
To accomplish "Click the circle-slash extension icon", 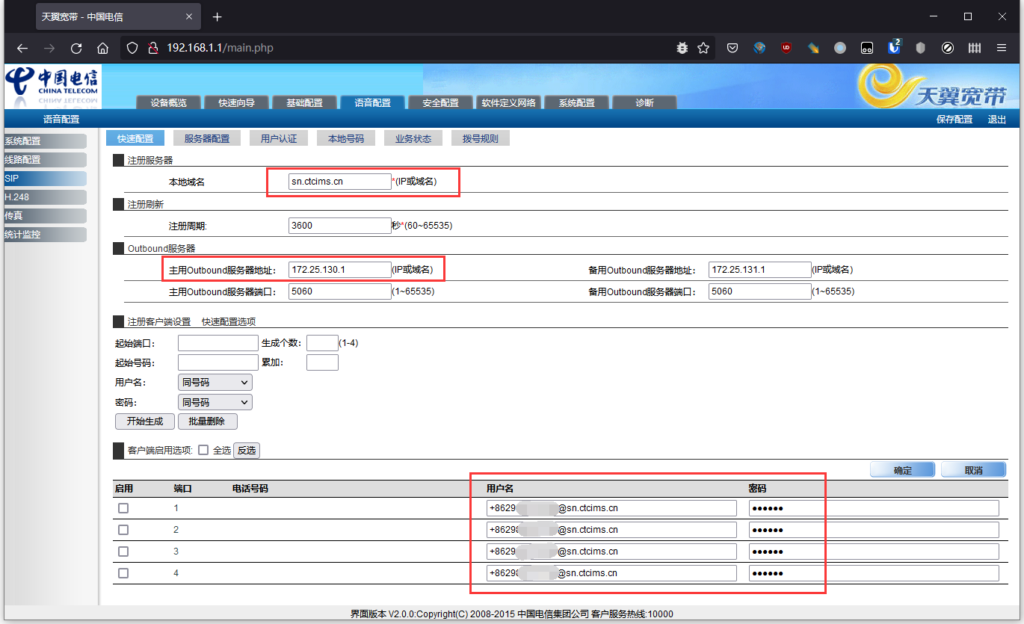I will coord(948,48).
